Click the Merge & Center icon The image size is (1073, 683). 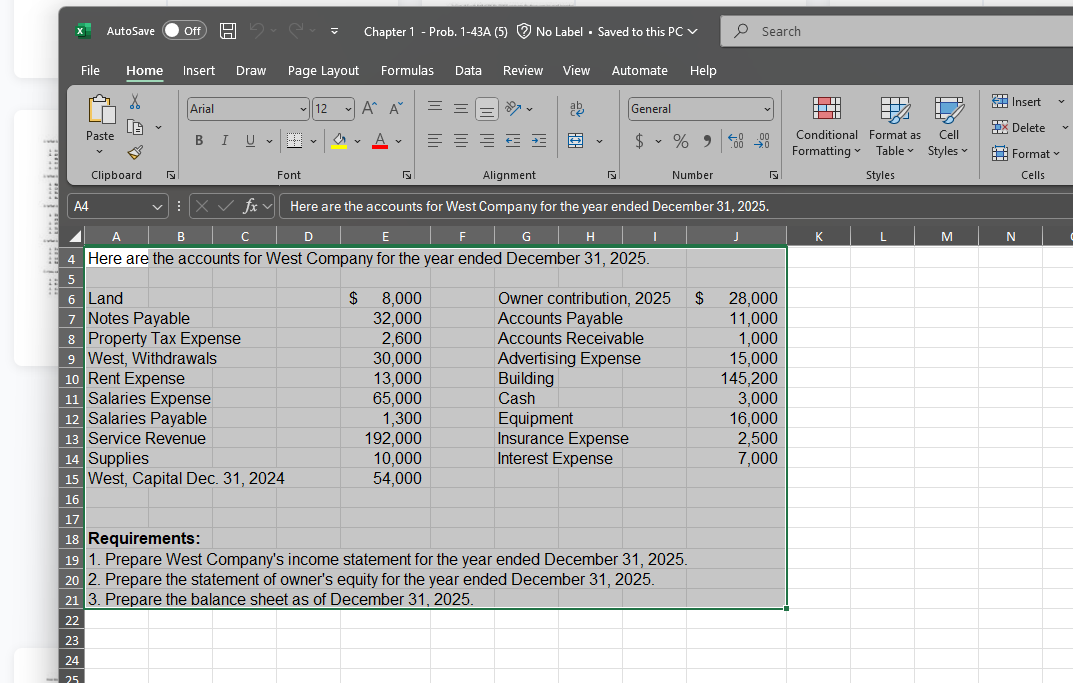point(577,141)
